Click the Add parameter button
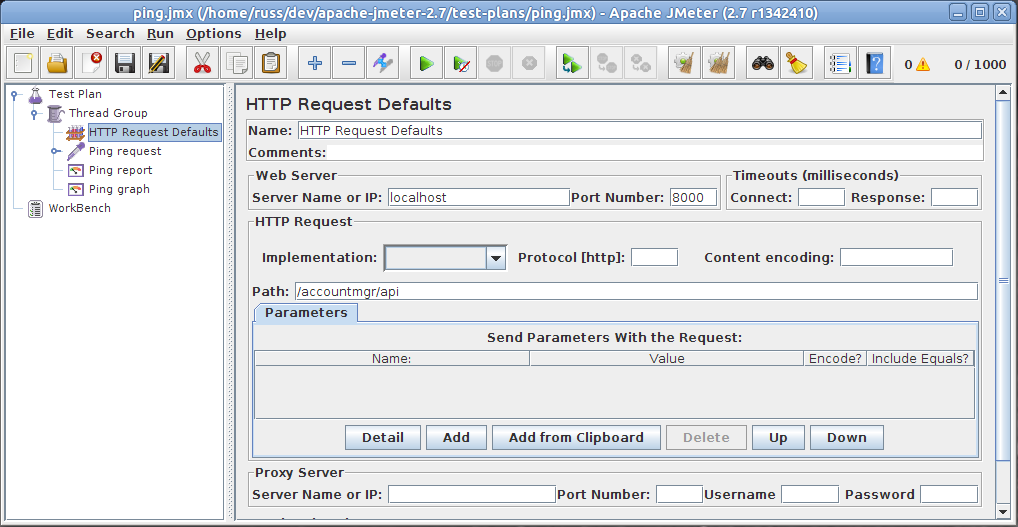 (456, 437)
